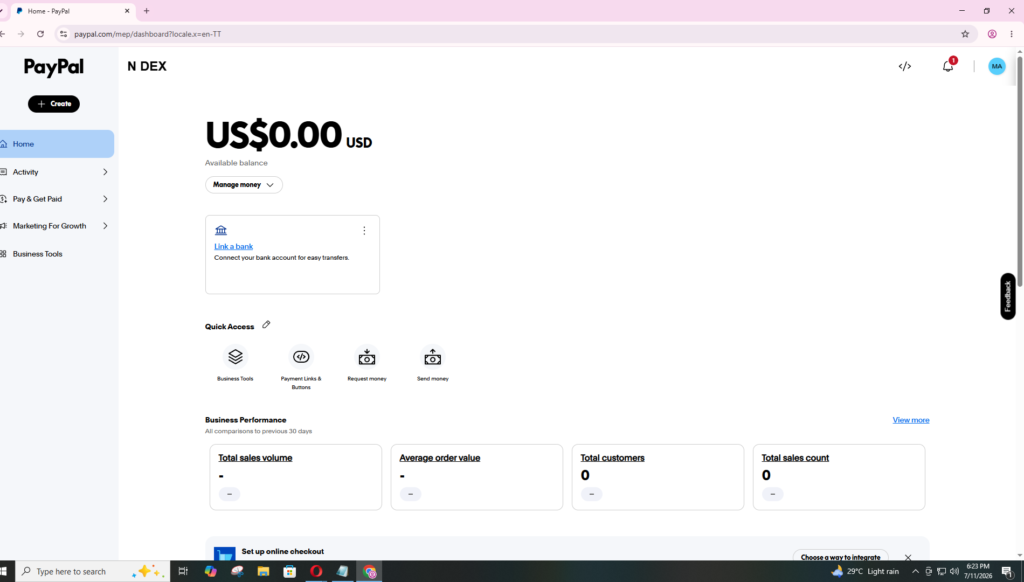Click the Create button
The height and width of the screenshot is (582, 1024).
click(x=54, y=104)
